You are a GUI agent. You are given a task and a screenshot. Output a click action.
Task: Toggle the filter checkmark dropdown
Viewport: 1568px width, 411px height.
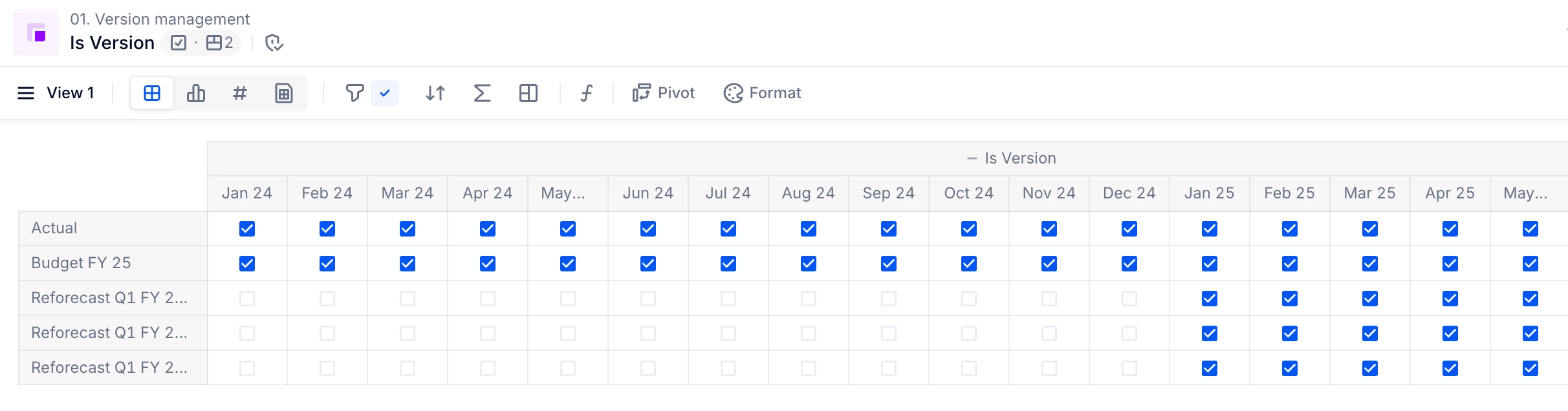click(x=385, y=93)
